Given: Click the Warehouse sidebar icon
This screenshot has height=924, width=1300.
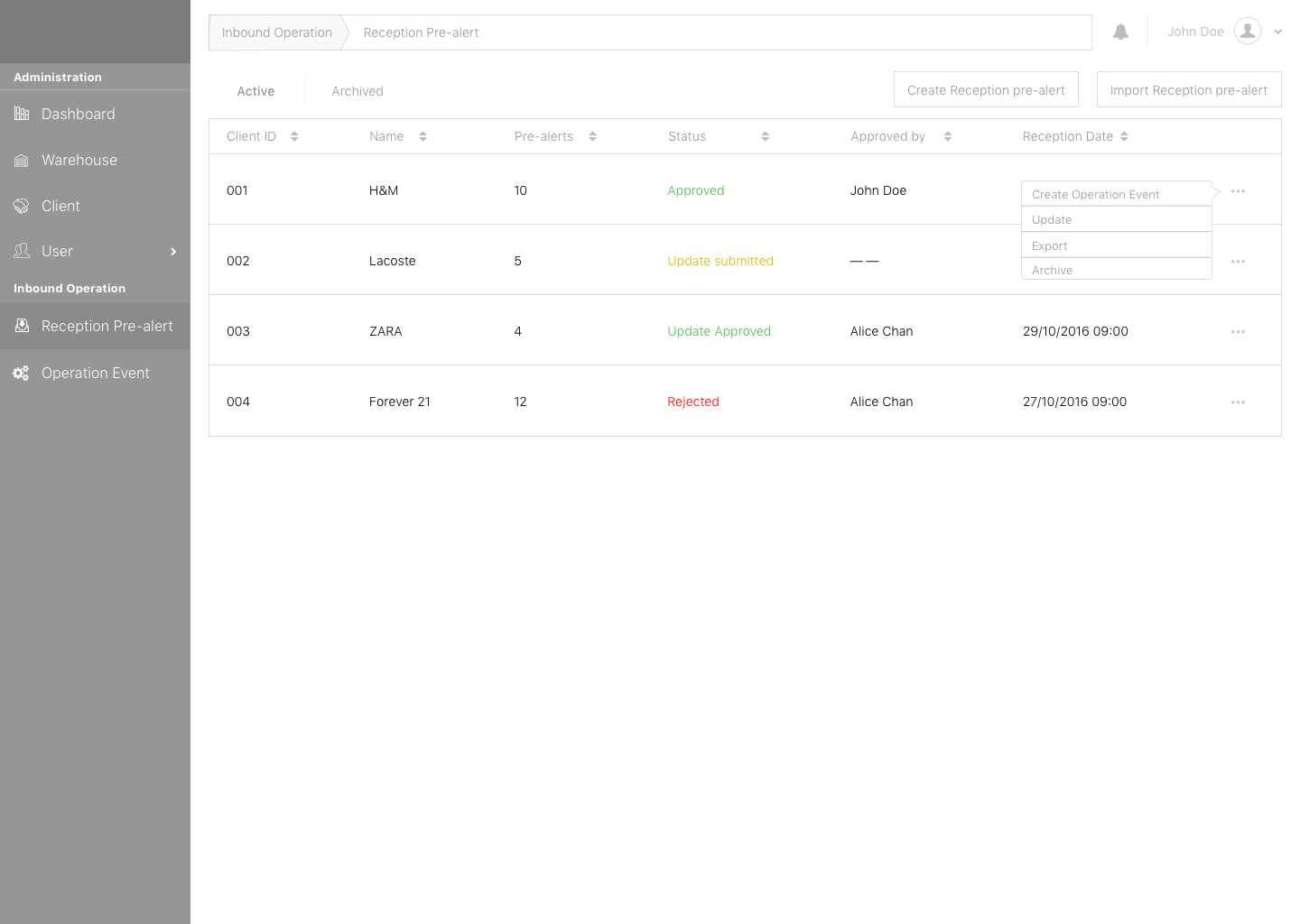Looking at the screenshot, I should click(22, 161).
